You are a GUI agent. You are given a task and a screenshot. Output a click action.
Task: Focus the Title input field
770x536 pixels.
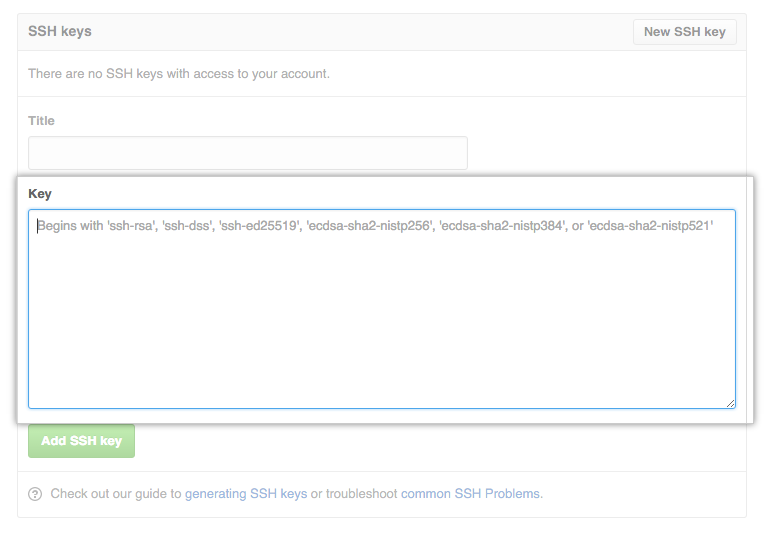pos(247,153)
